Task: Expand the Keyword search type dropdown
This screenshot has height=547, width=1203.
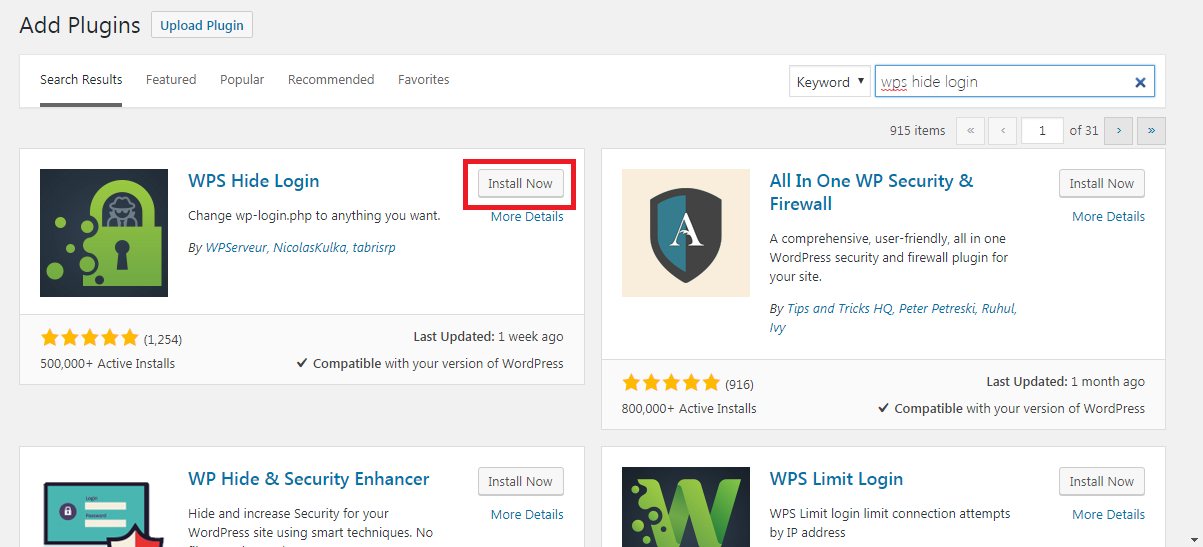Action: pyautogui.click(x=830, y=82)
